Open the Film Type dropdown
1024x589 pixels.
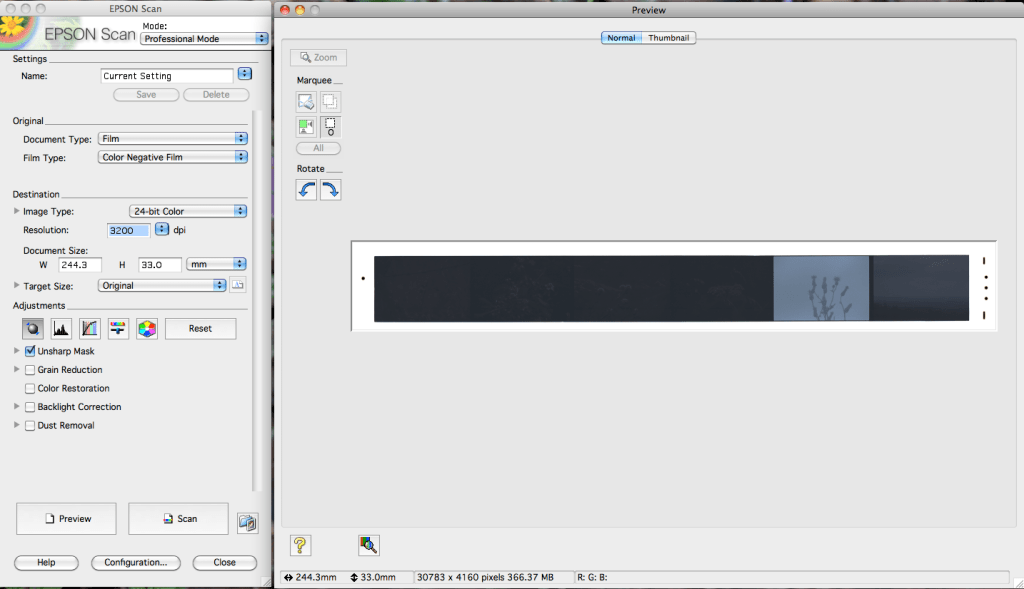(x=173, y=157)
